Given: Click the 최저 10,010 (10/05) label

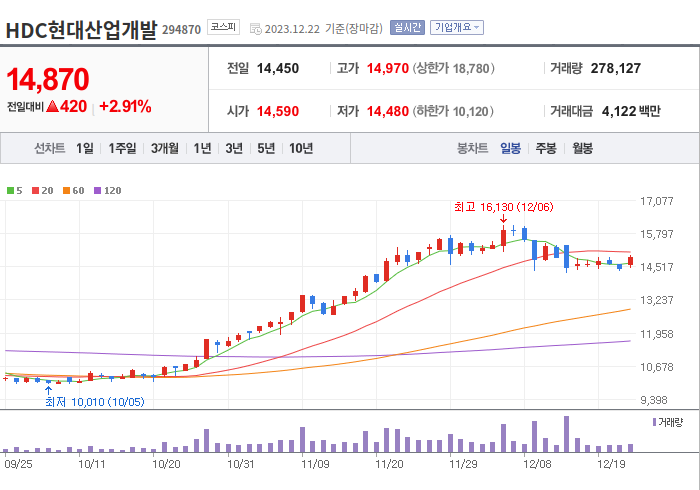Looking at the screenshot, I should coord(95,402).
